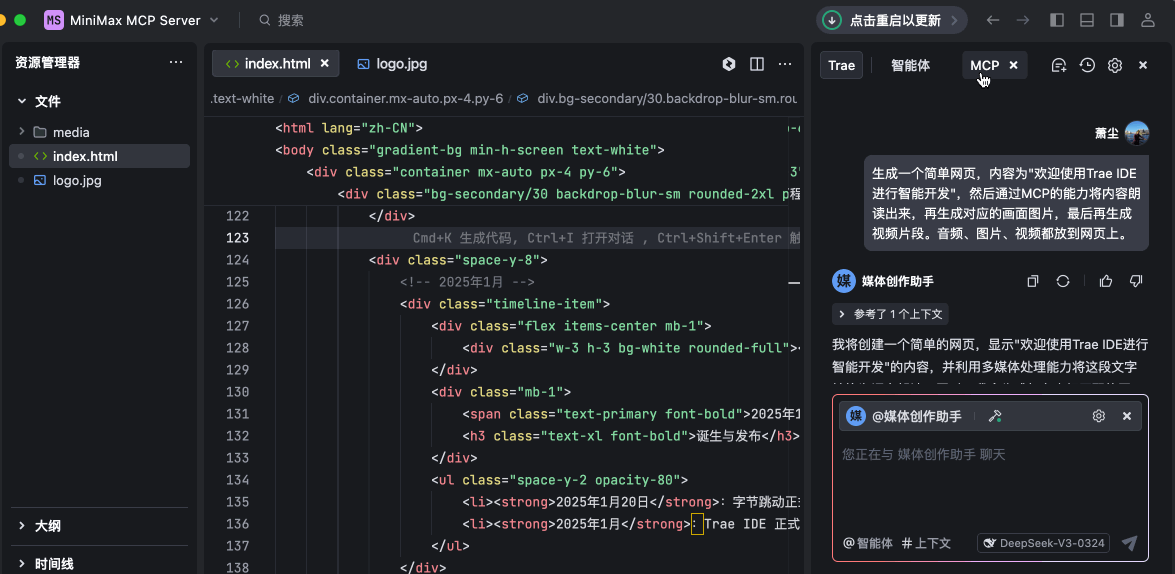Send the message with the paper plane icon

pyautogui.click(x=1129, y=543)
